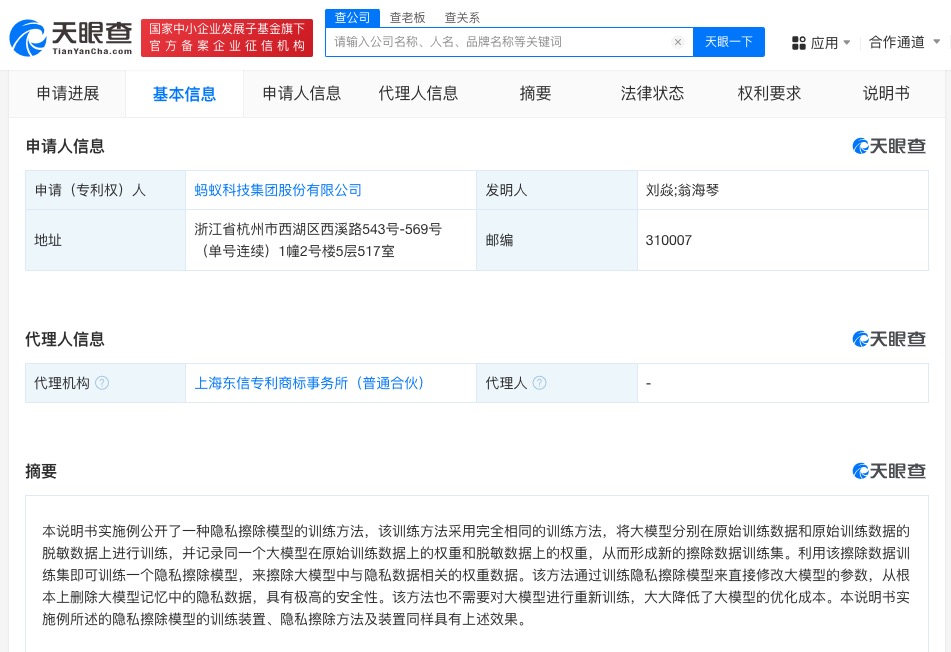Open the 代理人信息 tab
This screenshot has height=652, width=951.
418,93
